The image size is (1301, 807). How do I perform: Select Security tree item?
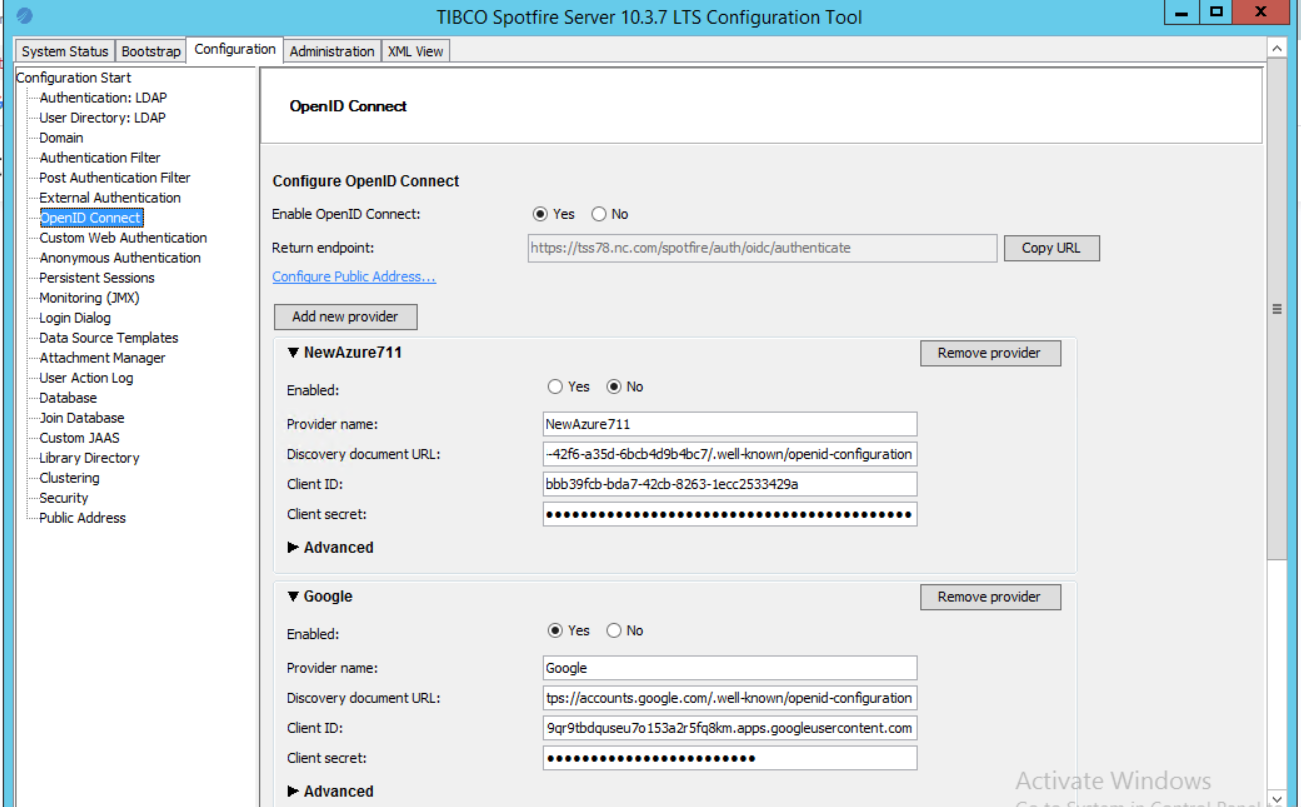[x=63, y=498]
